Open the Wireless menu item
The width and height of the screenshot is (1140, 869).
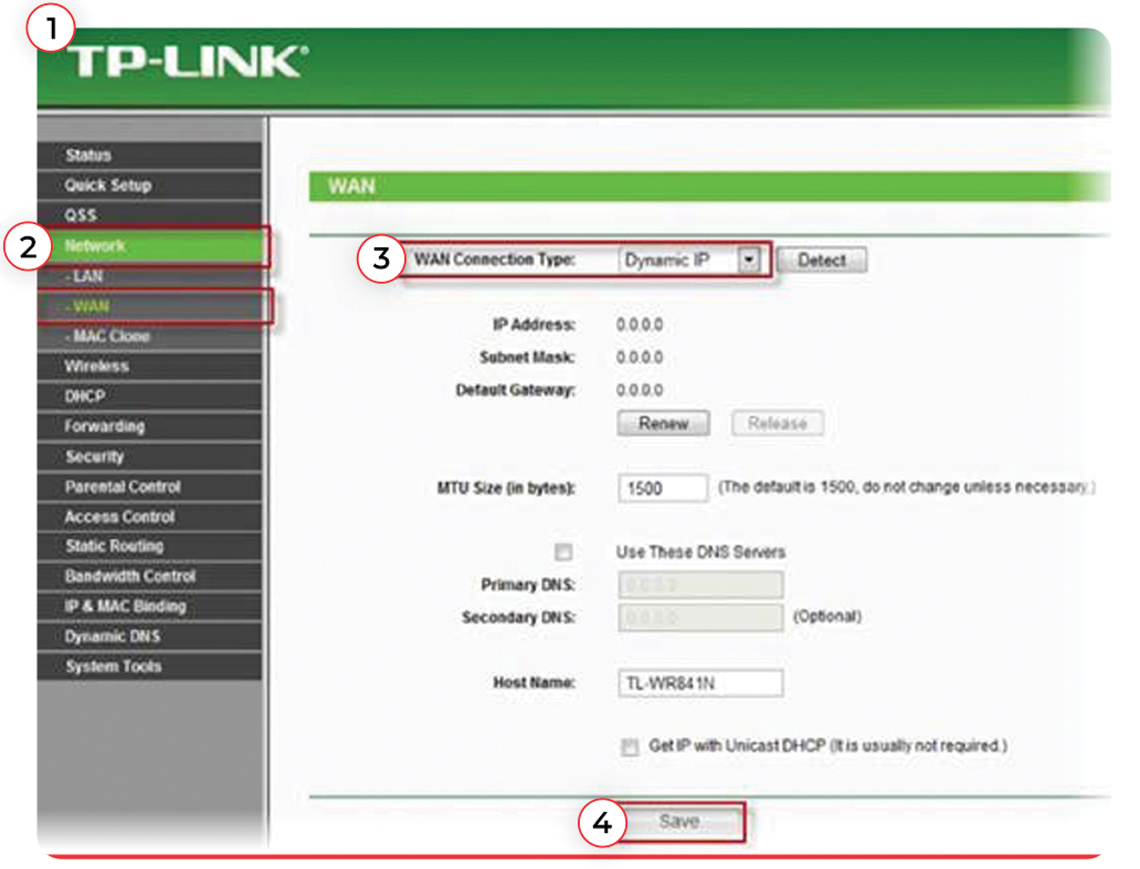pyautogui.click(x=149, y=366)
